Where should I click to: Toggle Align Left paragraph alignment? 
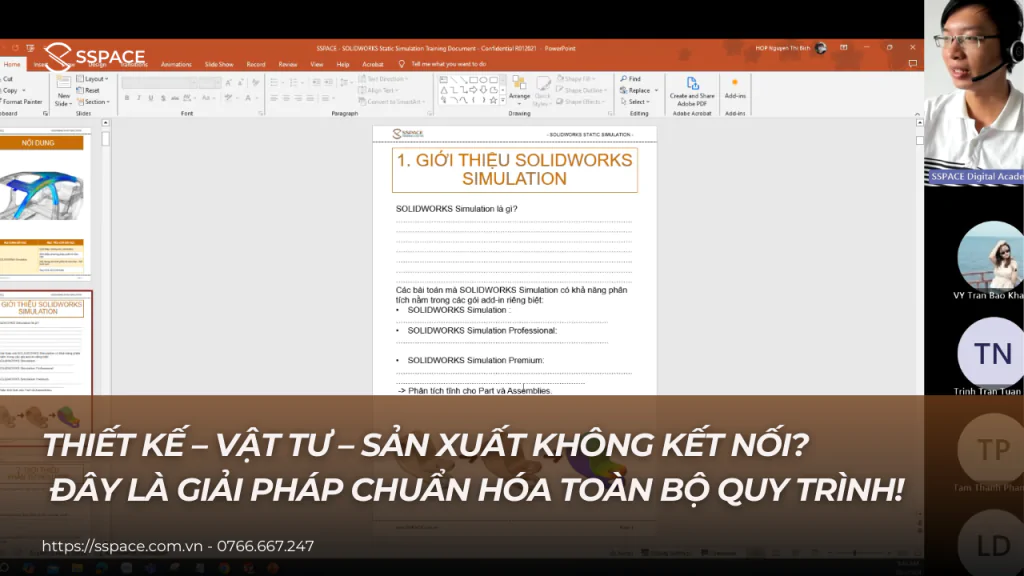274,98
